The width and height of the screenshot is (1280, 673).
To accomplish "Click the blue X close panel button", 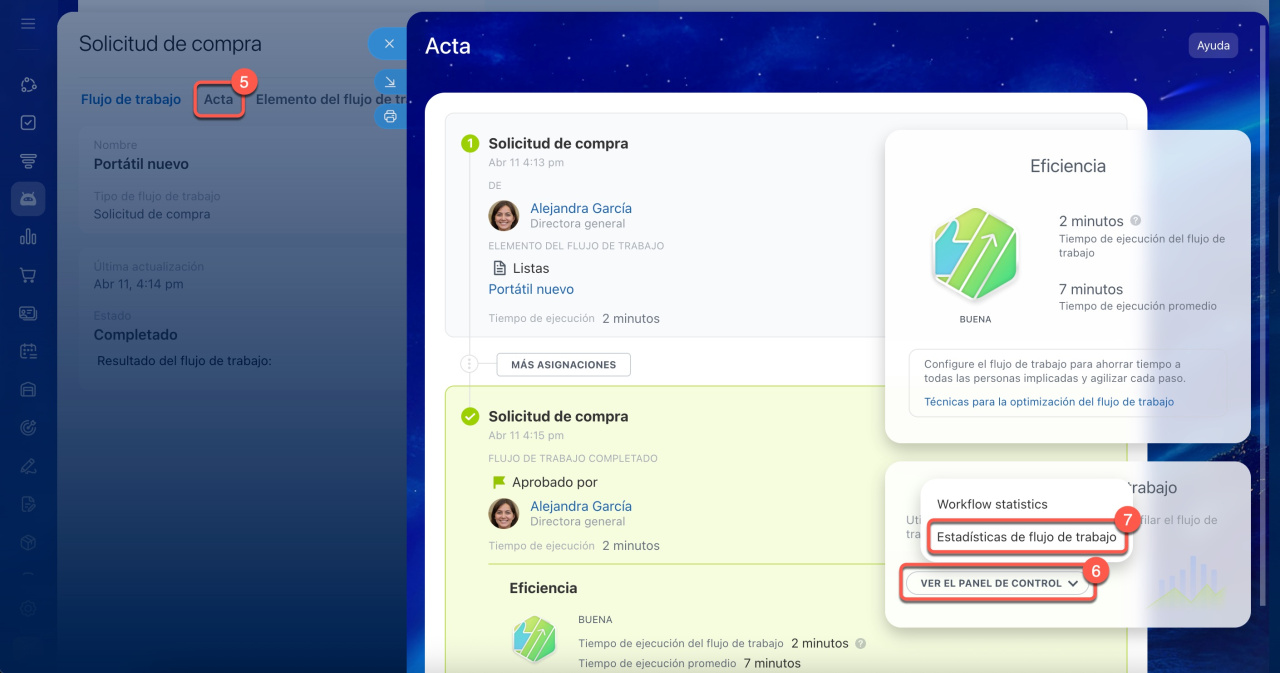I will coord(389,44).
